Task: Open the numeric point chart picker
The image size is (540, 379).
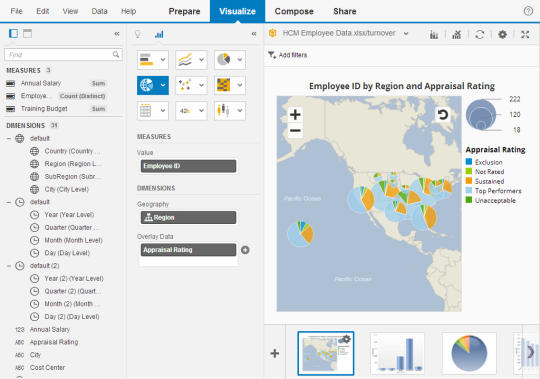Action: 191,110
